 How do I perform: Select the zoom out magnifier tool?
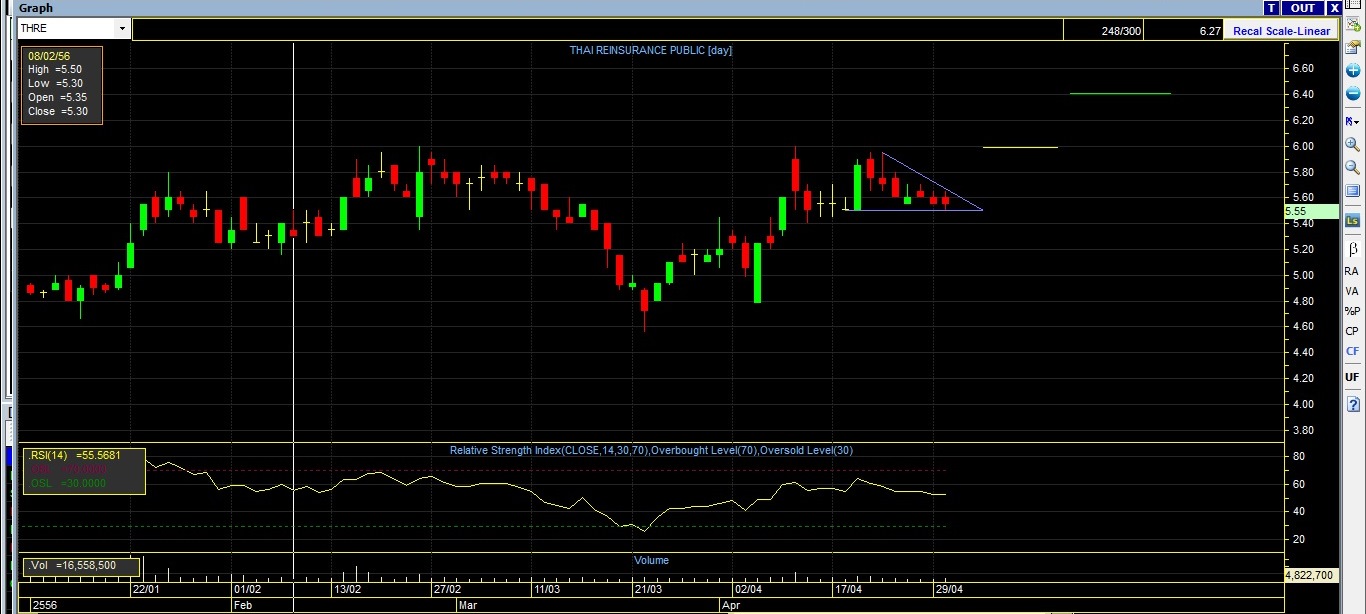coord(1352,168)
